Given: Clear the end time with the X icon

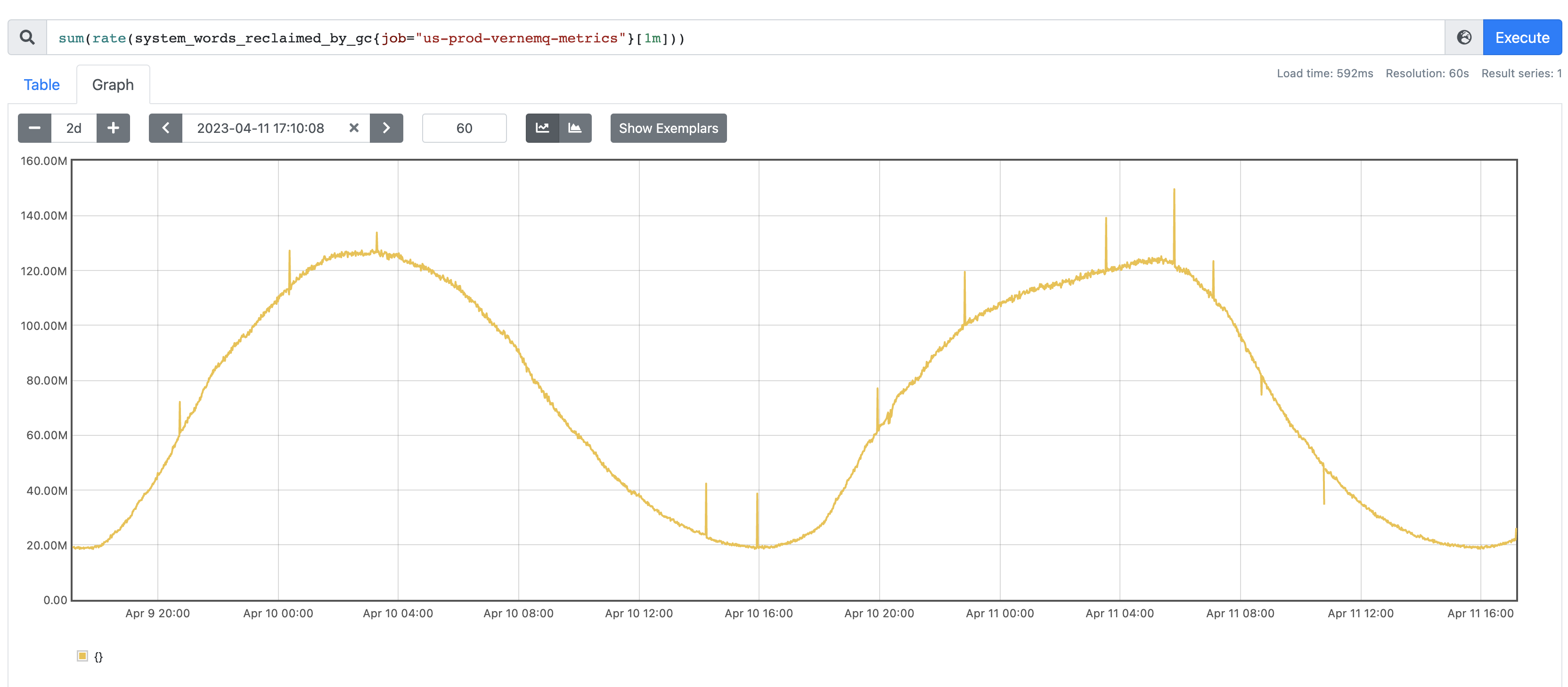Looking at the screenshot, I should pyautogui.click(x=354, y=128).
